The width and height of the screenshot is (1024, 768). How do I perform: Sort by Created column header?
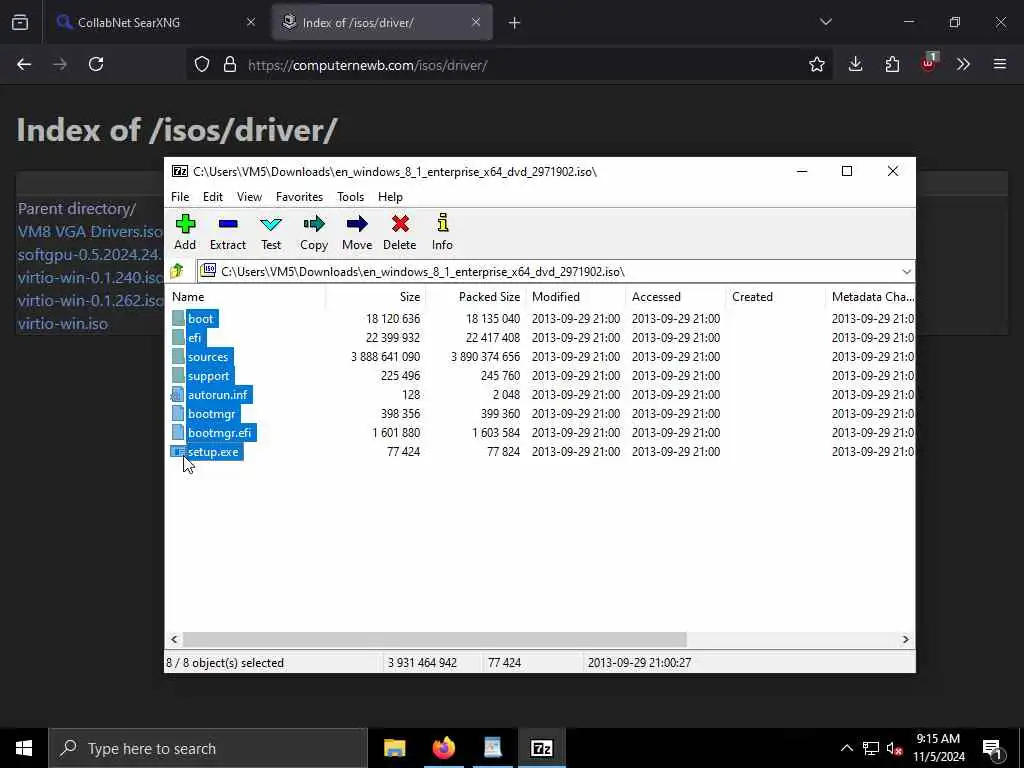tap(775, 296)
